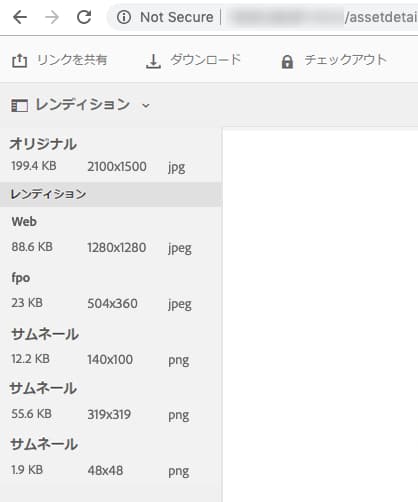Click the Not Secure label in address bar
Viewport: 418px width, 502px height.
pyautogui.click(x=177, y=17)
